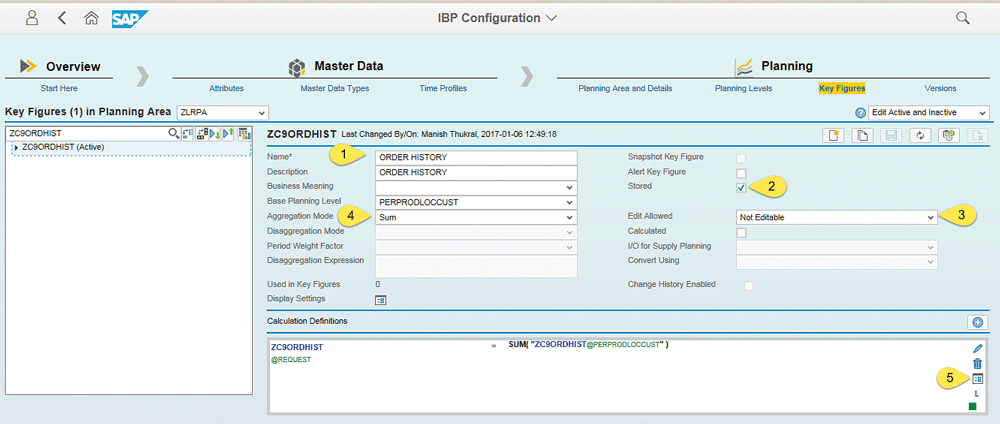This screenshot has height=424, width=1000.
Task: Open Planning Area and Details tab
Action: 625,89
